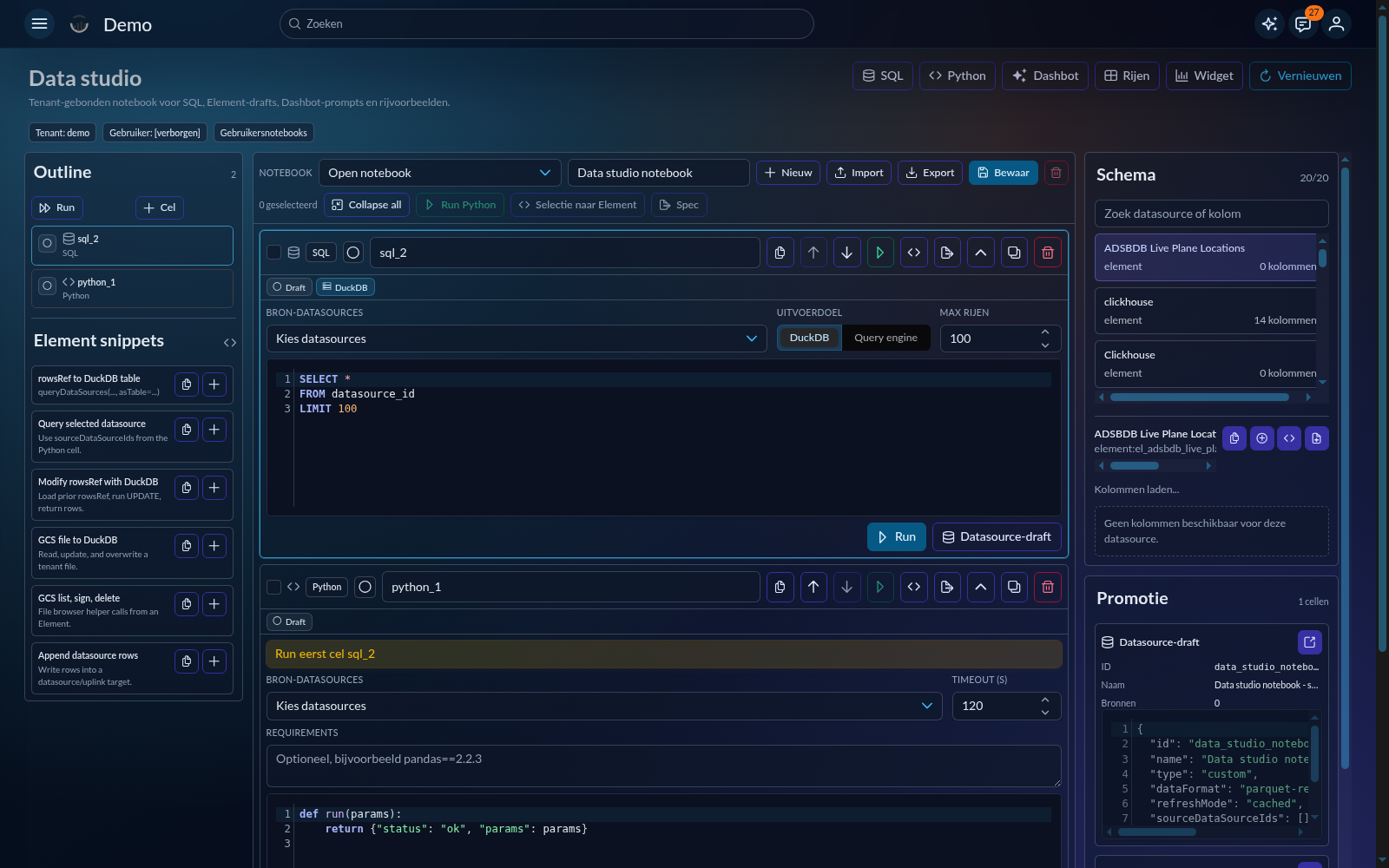Toggle the Element snippets code icon
This screenshot has width=1389, height=868.
click(230, 343)
